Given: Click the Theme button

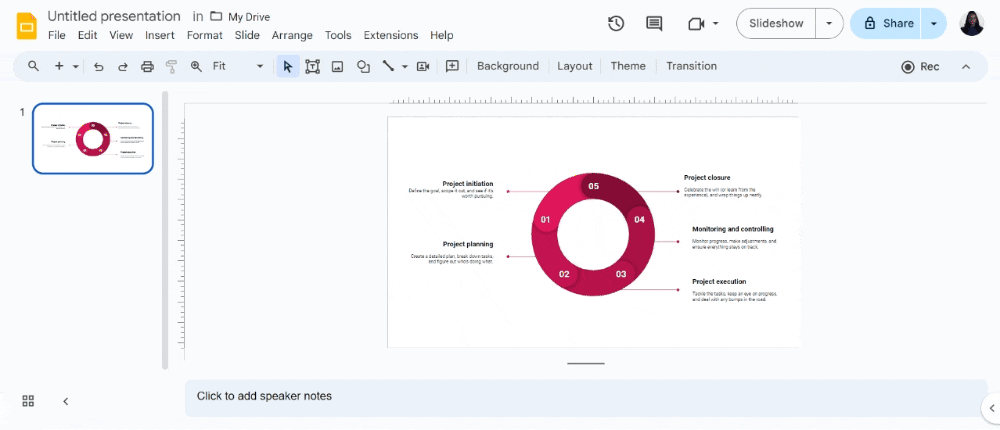Looking at the screenshot, I should pos(628,66).
